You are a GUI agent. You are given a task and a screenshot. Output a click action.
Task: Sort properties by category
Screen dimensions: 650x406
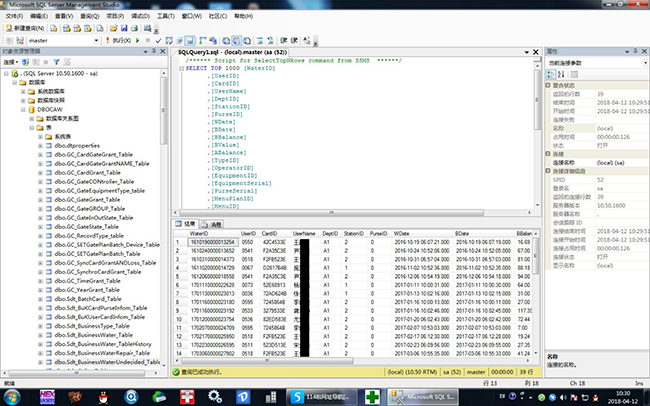click(x=551, y=75)
